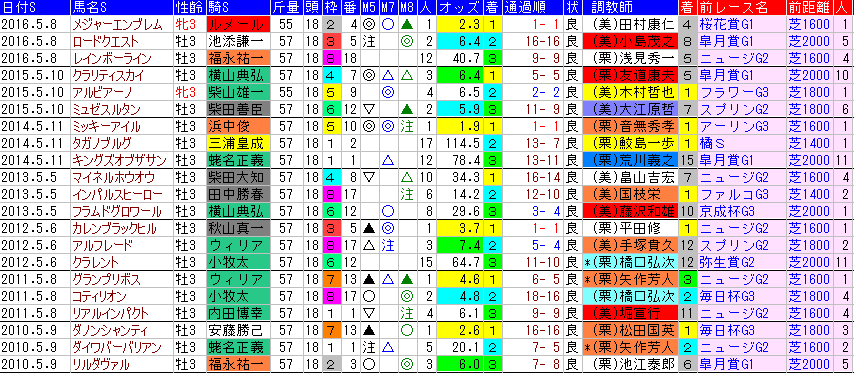Click jockey 秋山真一 cell
Screen dimensions: 854x373
[x=238, y=228]
